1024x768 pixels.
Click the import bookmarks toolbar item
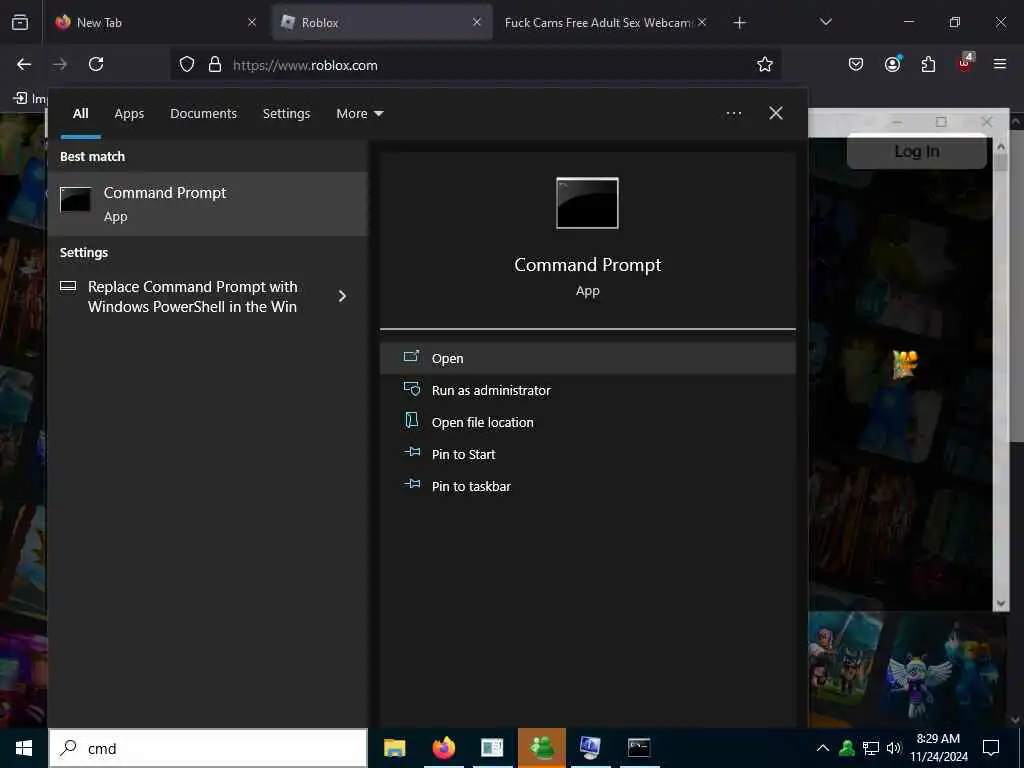pos(30,99)
